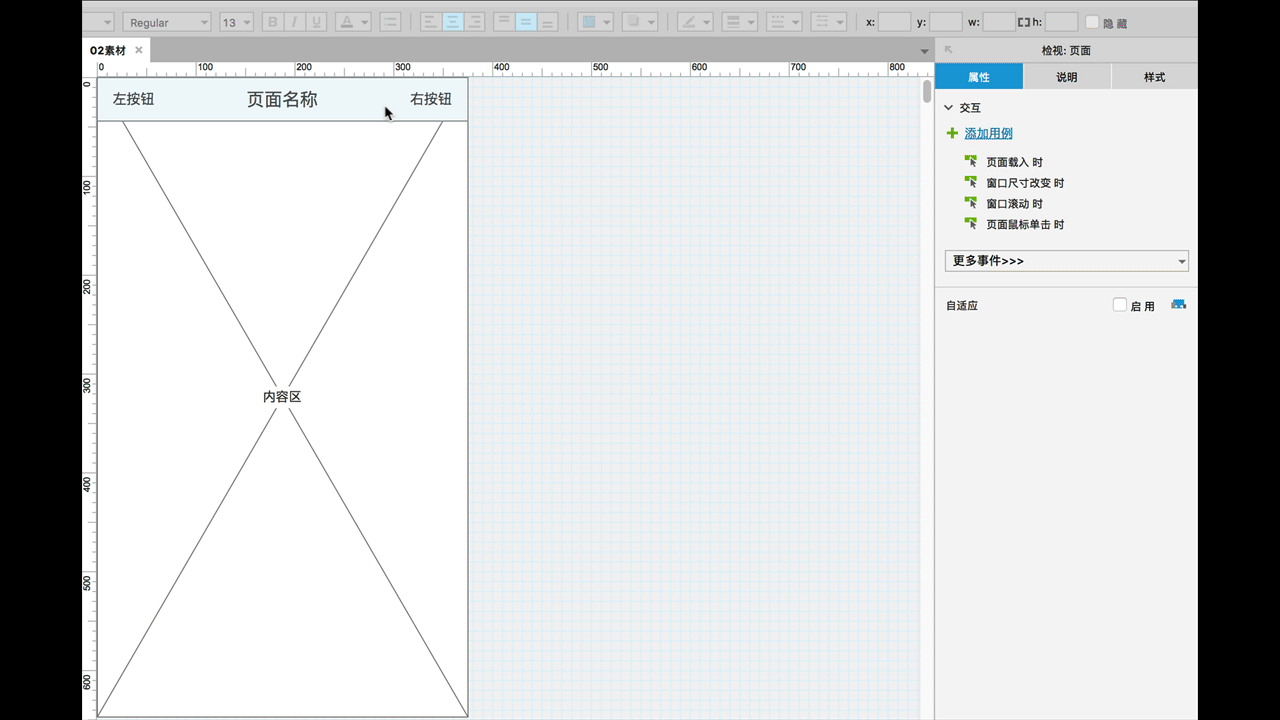Switch to the 属性 tab

tap(979, 77)
